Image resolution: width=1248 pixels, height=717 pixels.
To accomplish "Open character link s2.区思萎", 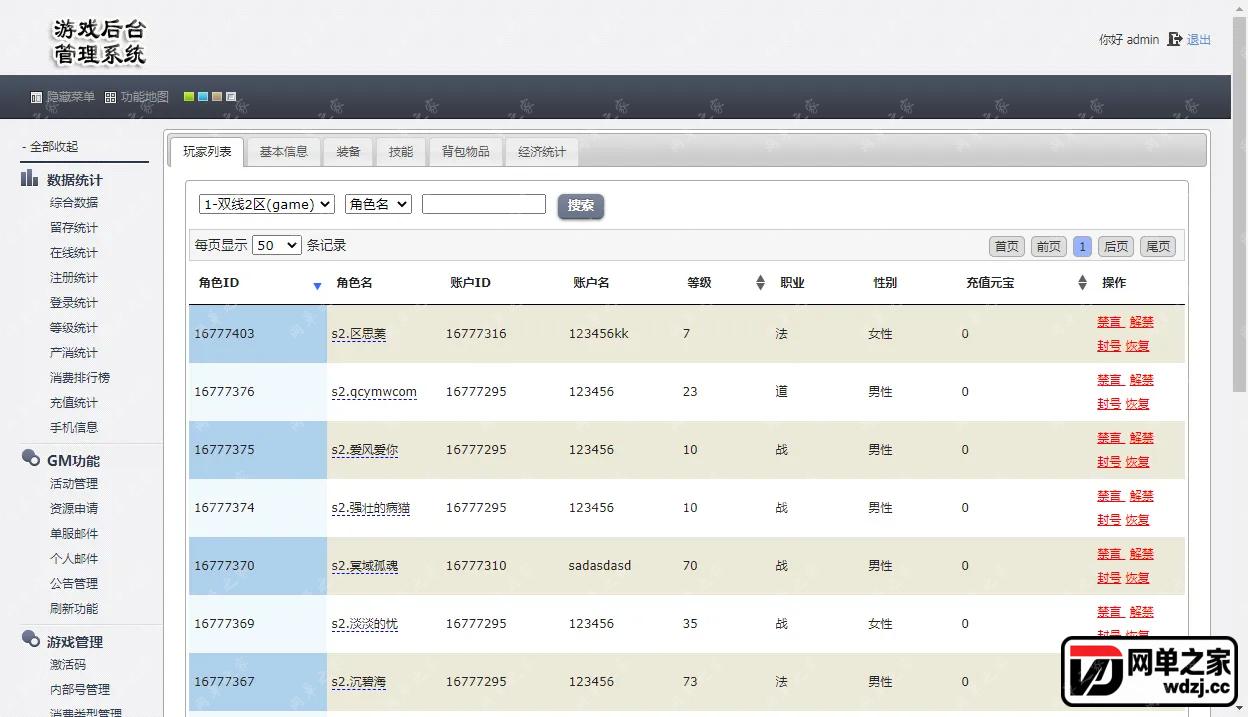I will (359, 334).
